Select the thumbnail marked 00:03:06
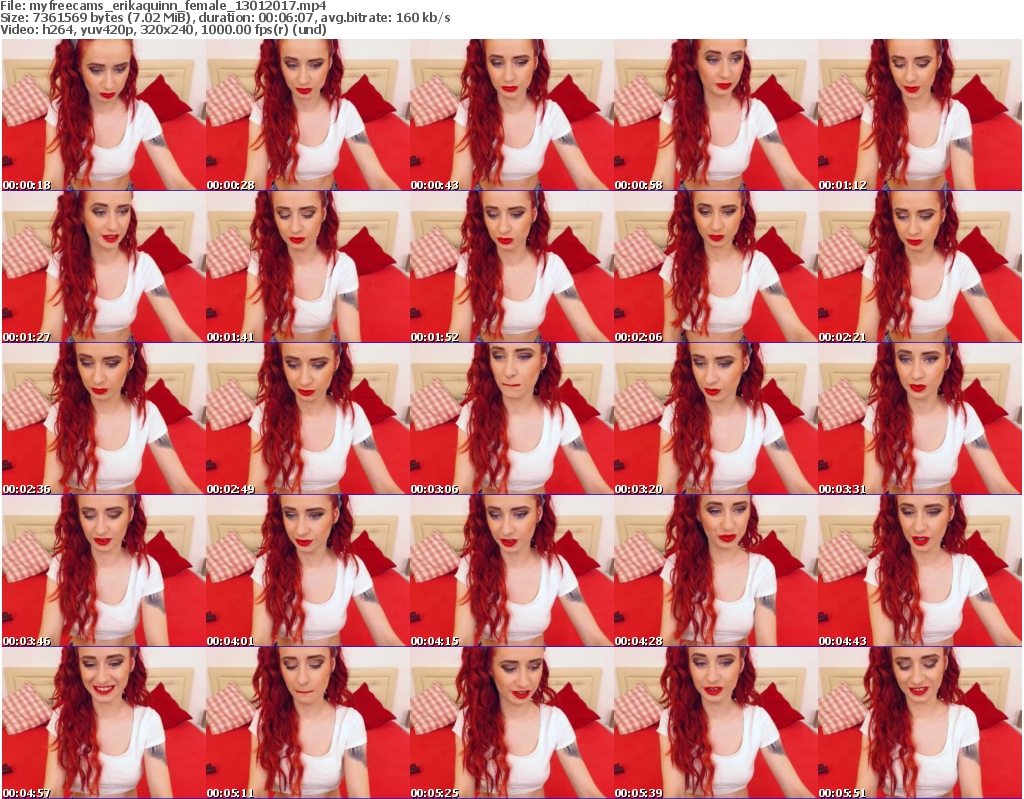Screen dimensions: 1024x799 pyautogui.click(x=511, y=419)
